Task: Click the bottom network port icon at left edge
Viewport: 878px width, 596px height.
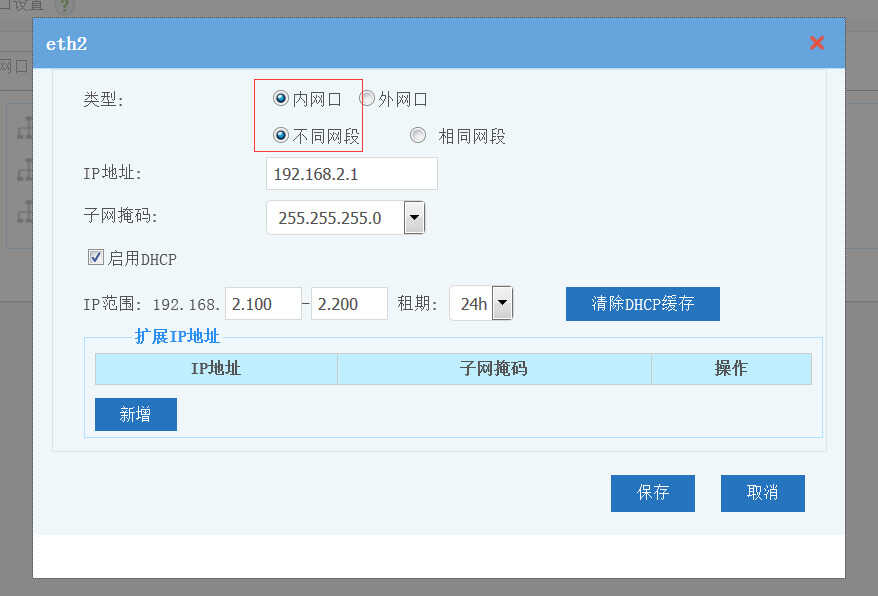Action: pyautogui.click(x=25, y=212)
